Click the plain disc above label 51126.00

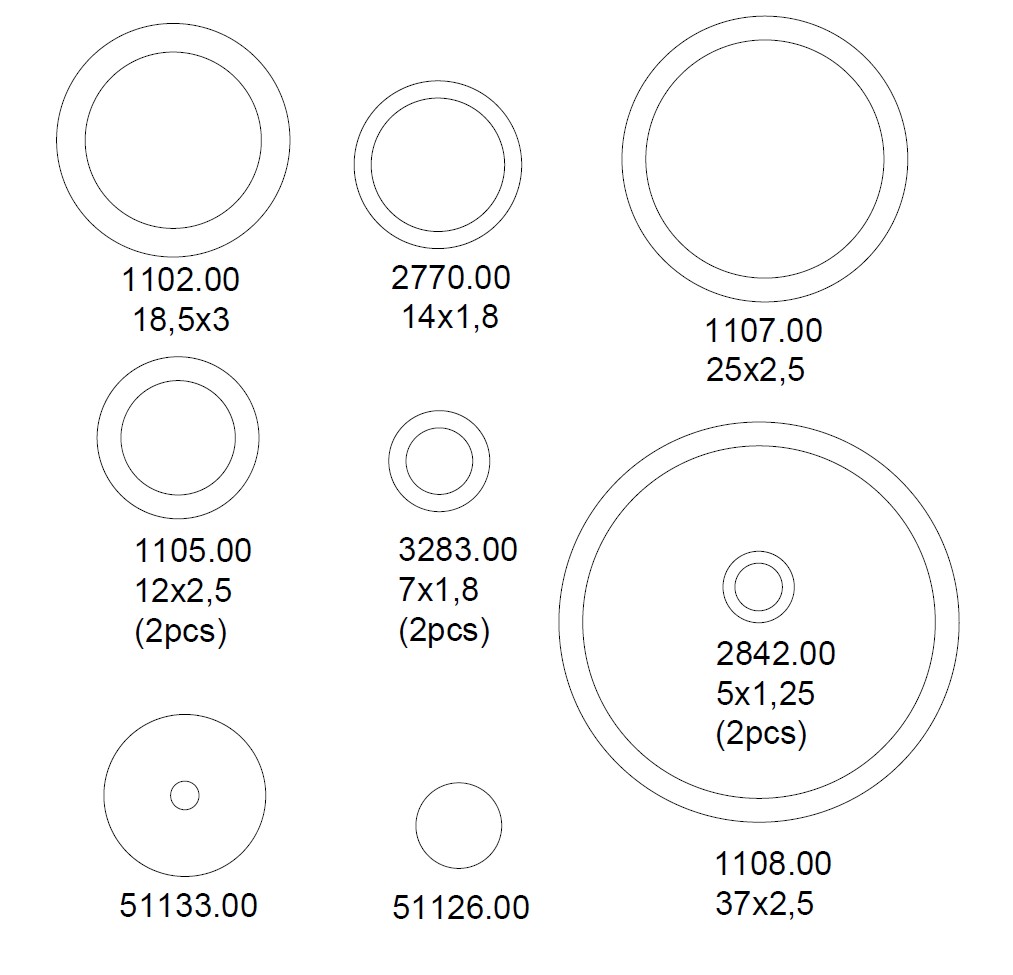click(x=459, y=825)
